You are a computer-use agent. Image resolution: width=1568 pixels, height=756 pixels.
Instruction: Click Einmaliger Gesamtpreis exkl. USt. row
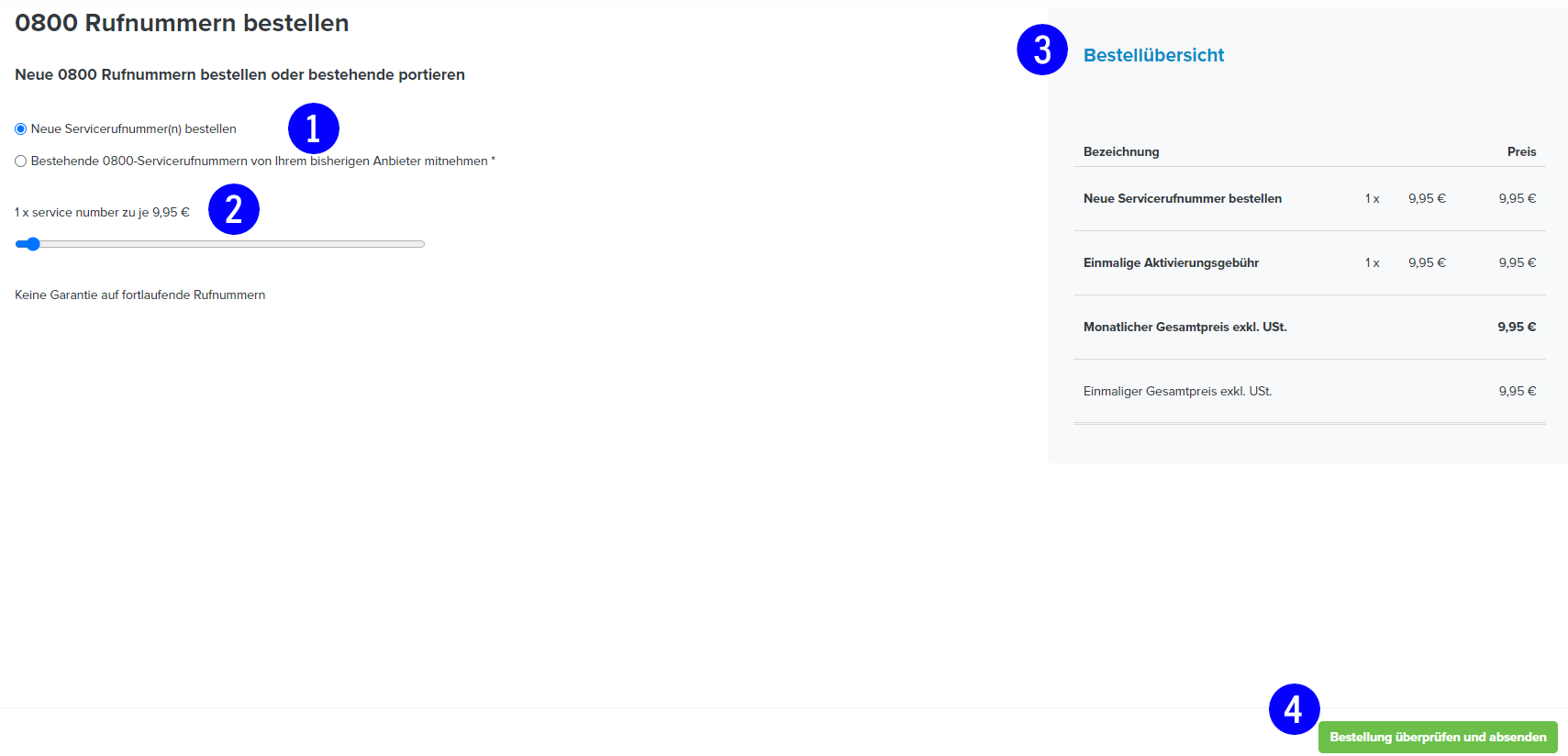click(x=1309, y=391)
